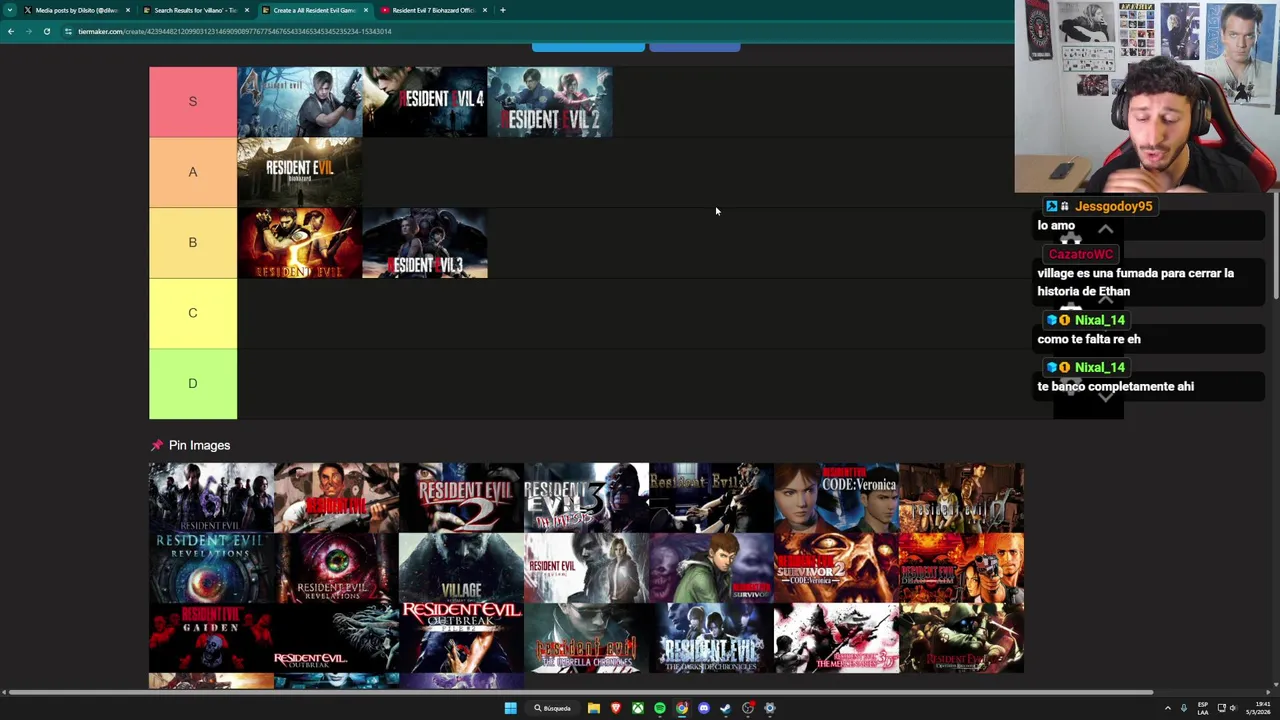Click the chevron at the chat bottom
The height and width of the screenshot is (720, 1280).
tap(1105, 397)
